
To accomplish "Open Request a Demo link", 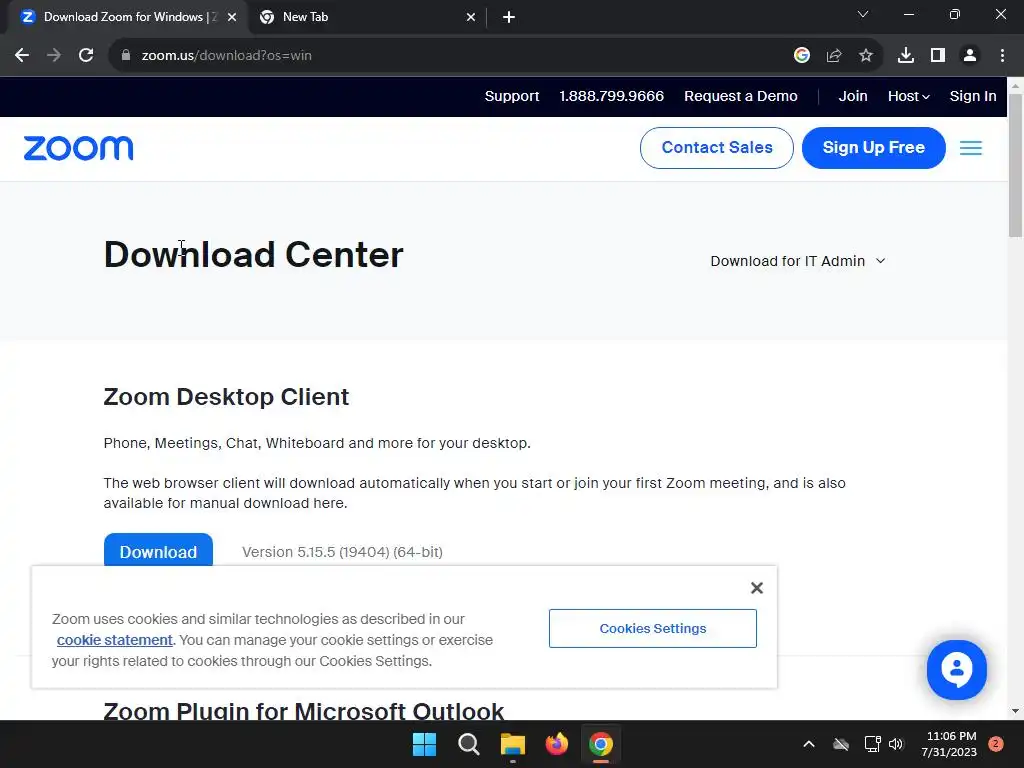I will [741, 96].
